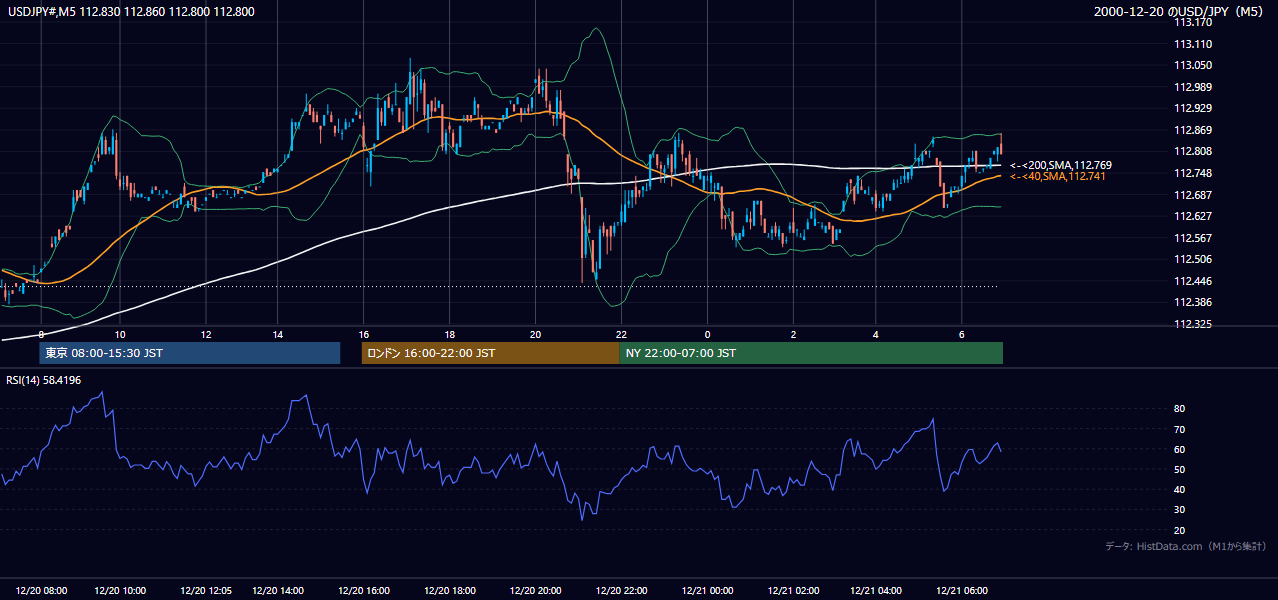Click RSI scale value 20 on right axis
Viewport: 1278px width, 600px height.
click(1180, 530)
